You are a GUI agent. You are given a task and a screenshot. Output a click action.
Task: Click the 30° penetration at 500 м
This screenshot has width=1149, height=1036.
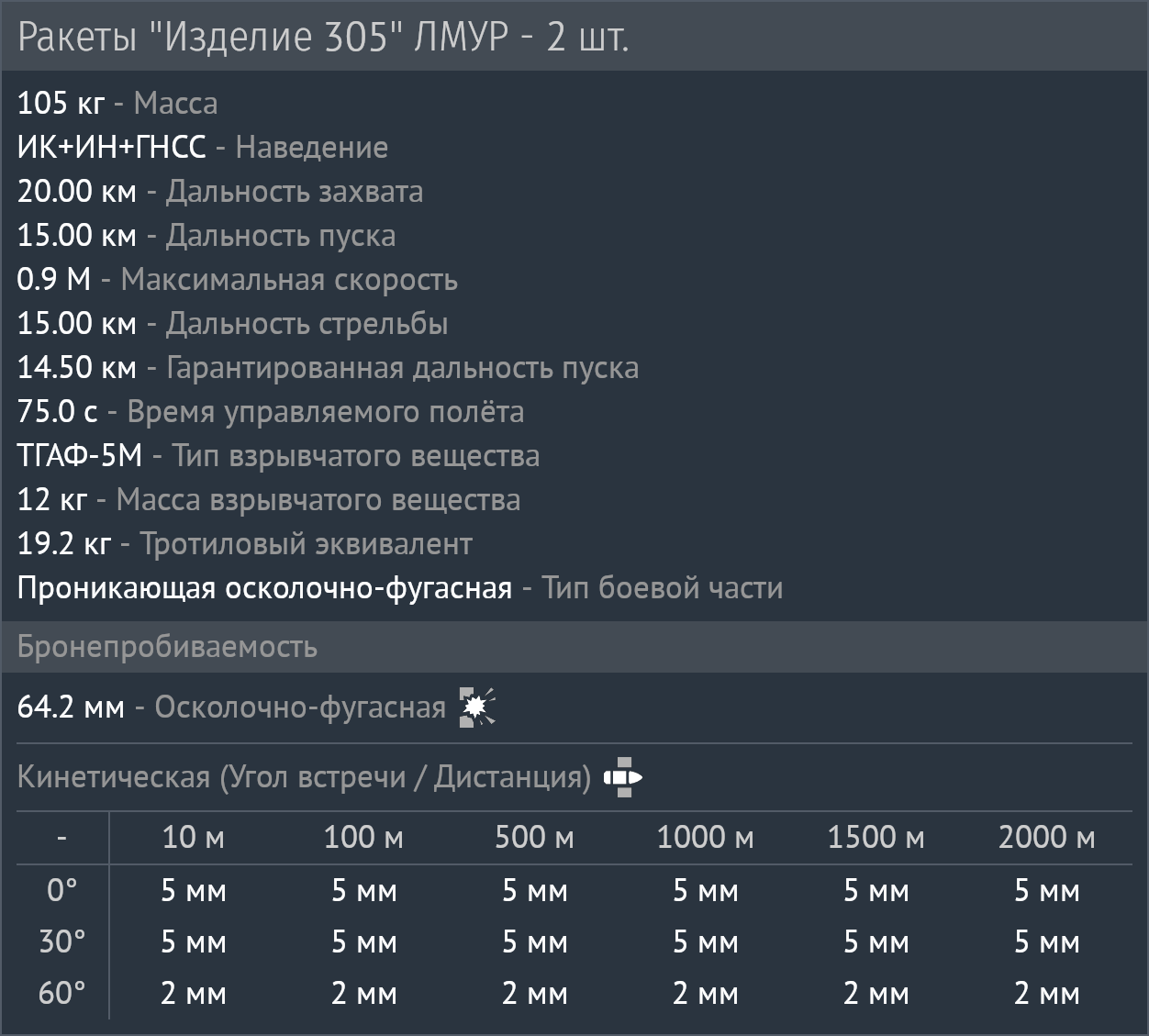coord(534,942)
